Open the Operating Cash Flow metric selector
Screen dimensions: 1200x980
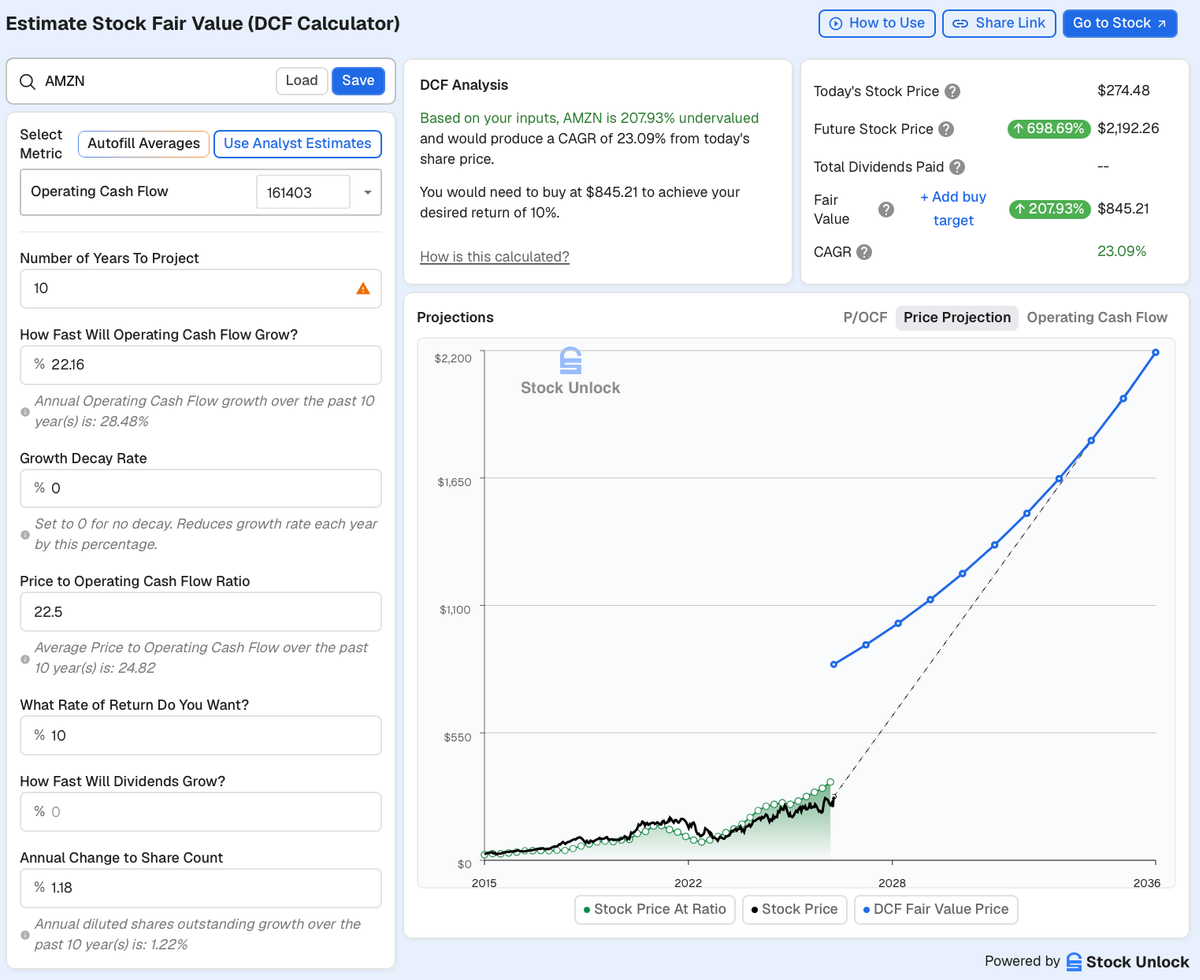pyautogui.click(x=201, y=192)
